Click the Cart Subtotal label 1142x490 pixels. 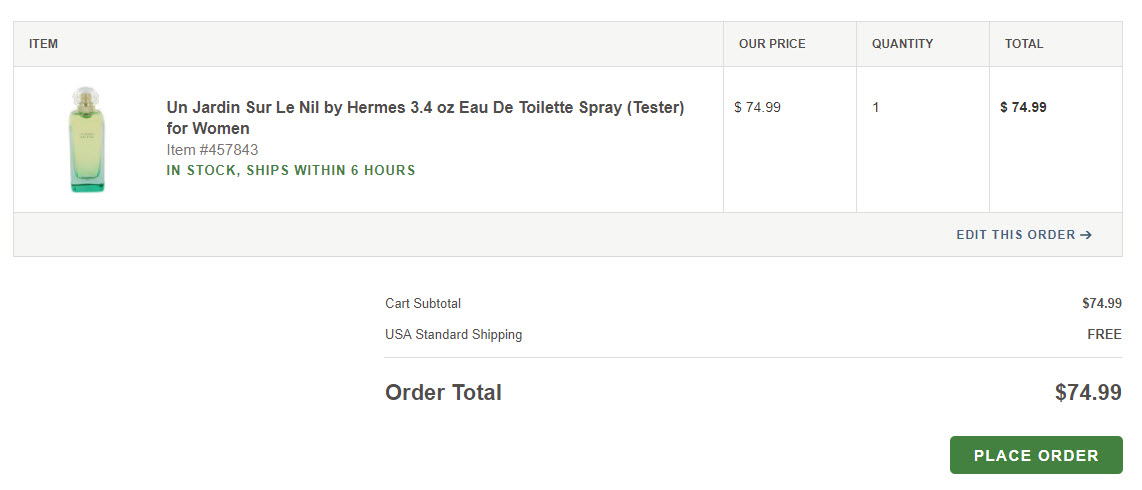423,304
